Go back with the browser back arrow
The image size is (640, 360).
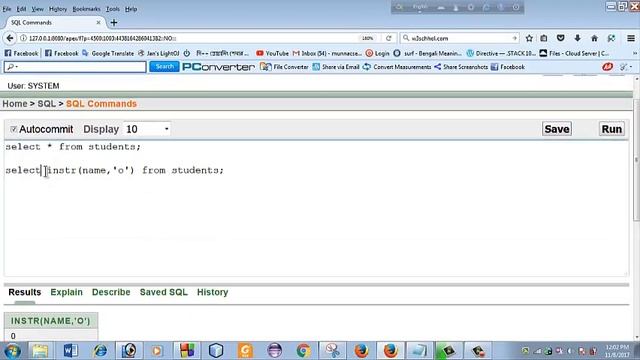tap(10, 38)
